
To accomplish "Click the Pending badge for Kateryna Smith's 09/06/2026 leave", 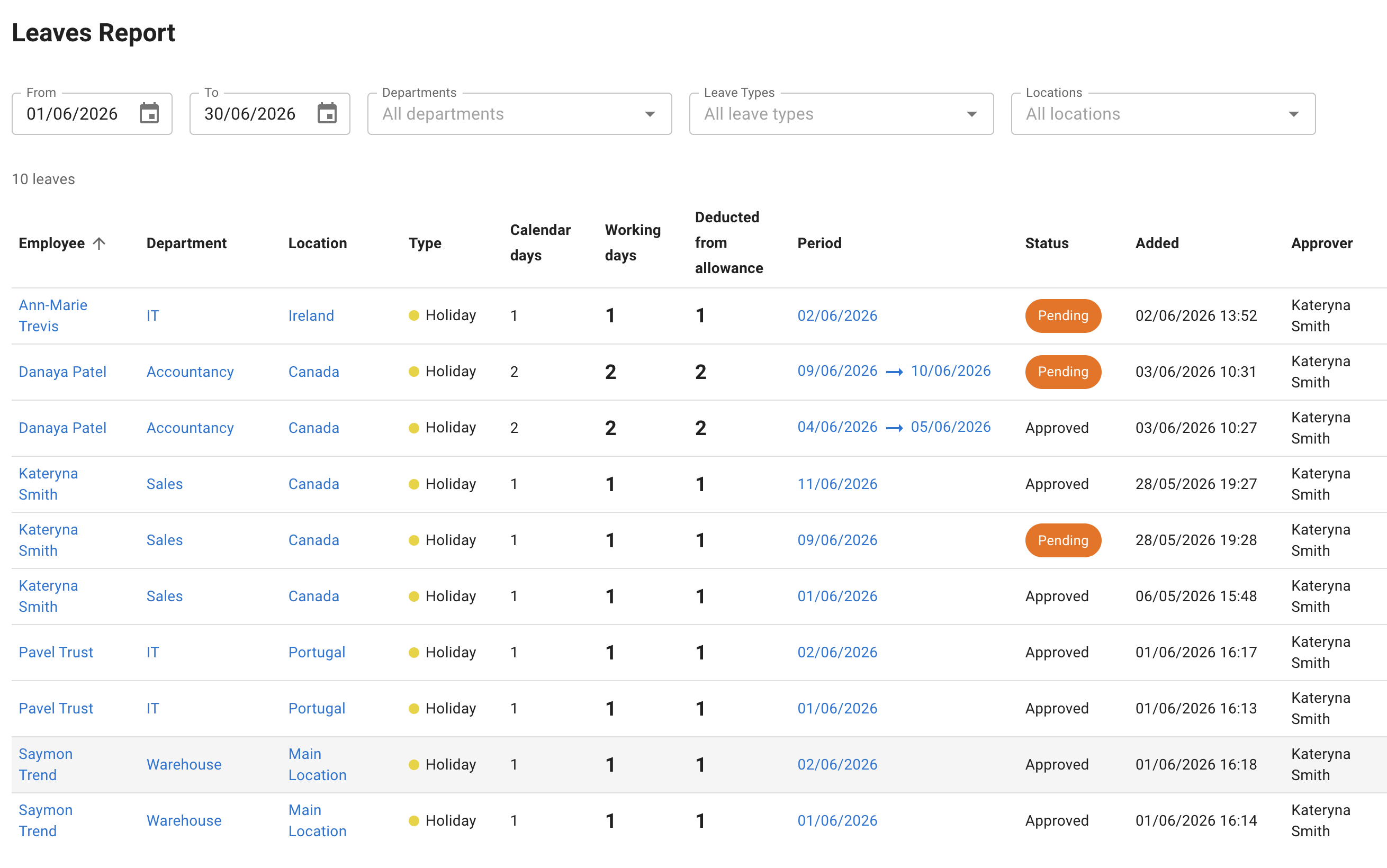I will 1062,540.
